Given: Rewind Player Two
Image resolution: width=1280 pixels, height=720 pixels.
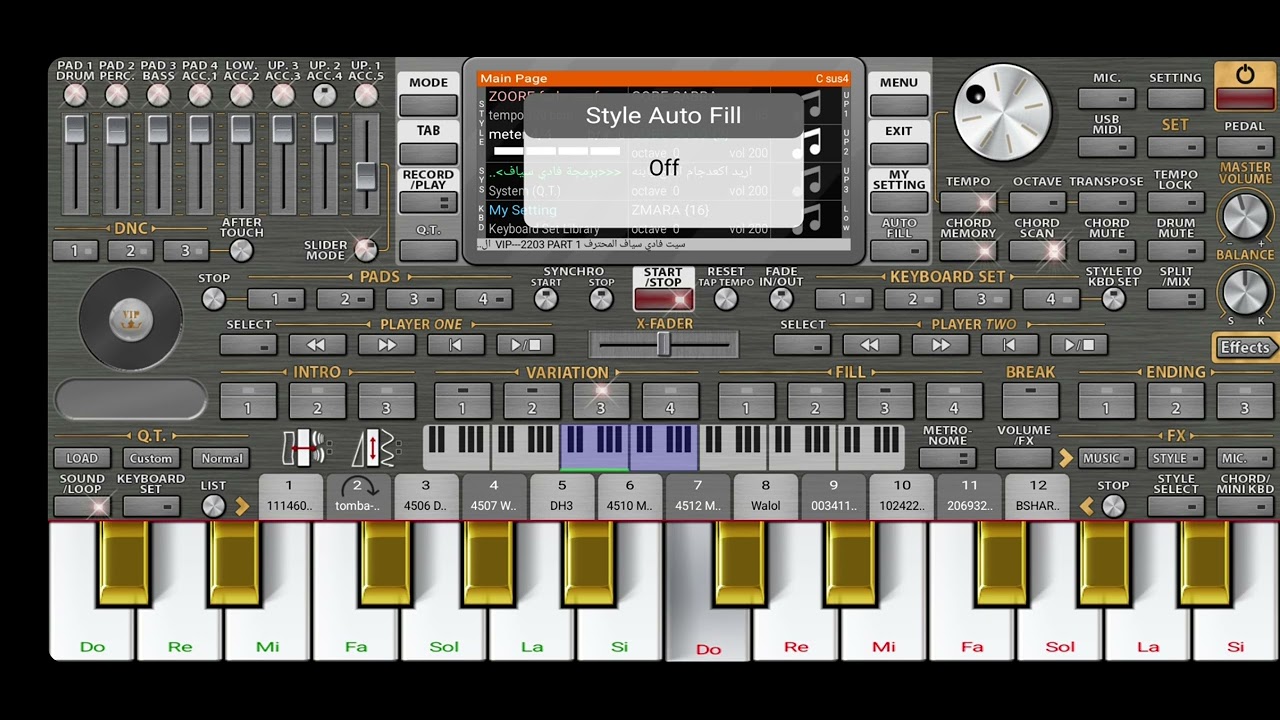Looking at the screenshot, I should point(870,345).
